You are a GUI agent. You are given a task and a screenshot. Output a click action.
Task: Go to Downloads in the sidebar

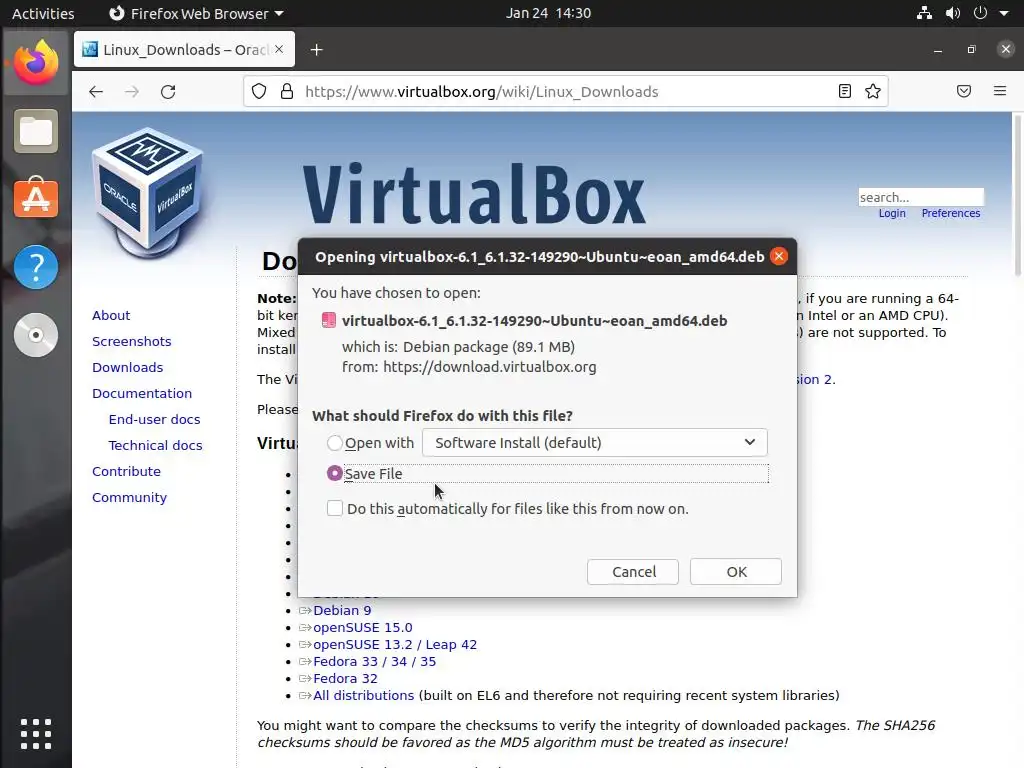(x=127, y=368)
